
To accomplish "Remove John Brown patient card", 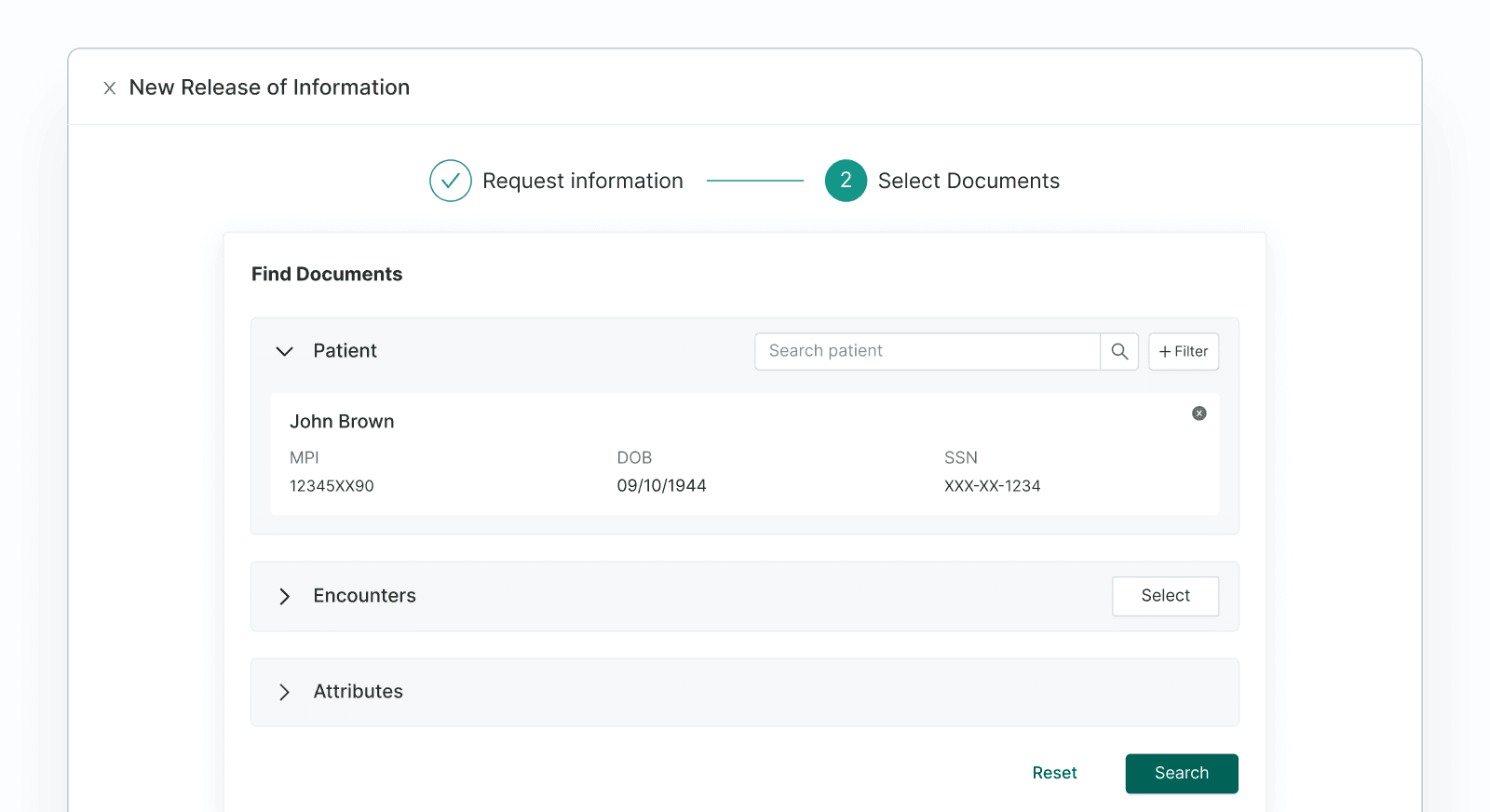I will coord(1199,413).
